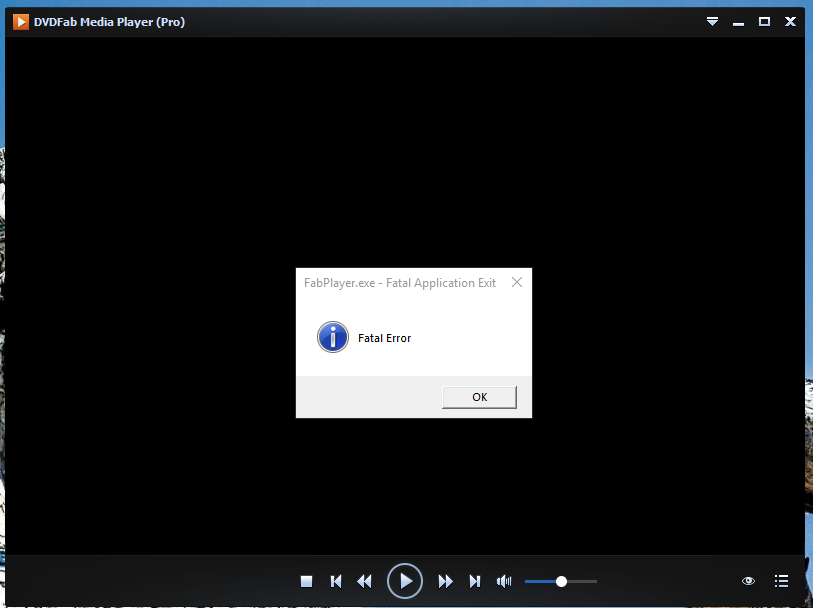813x608 pixels.
Task: Start playback with the play button
Action: click(404, 581)
